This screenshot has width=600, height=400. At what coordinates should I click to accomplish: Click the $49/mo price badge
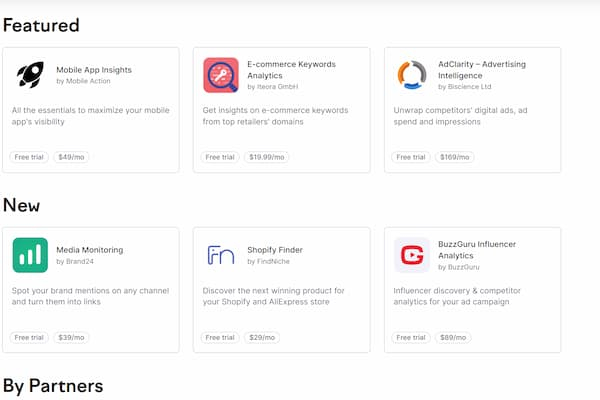click(x=71, y=157)
